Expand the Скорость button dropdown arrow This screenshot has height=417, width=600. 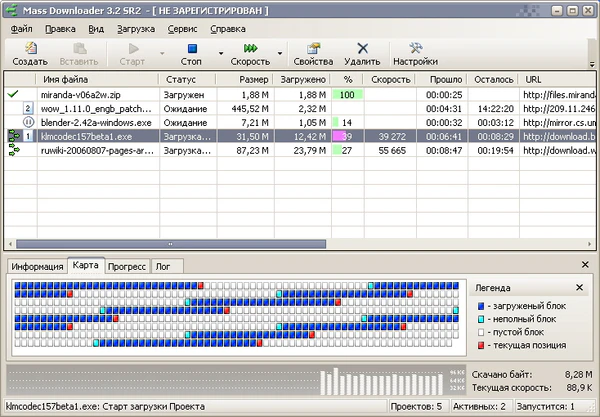280,54
